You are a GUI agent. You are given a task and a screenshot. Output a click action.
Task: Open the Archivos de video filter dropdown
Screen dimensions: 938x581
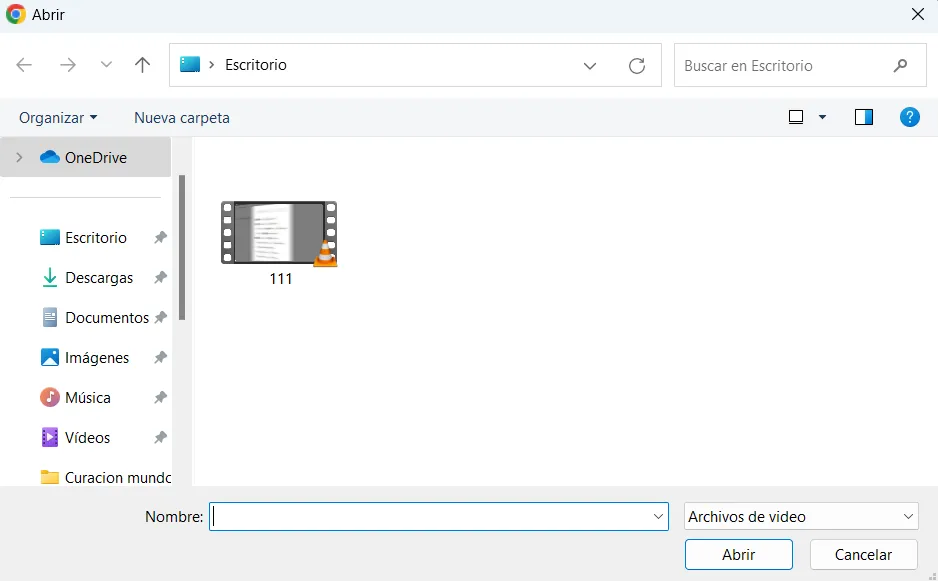tap(800, 516)
